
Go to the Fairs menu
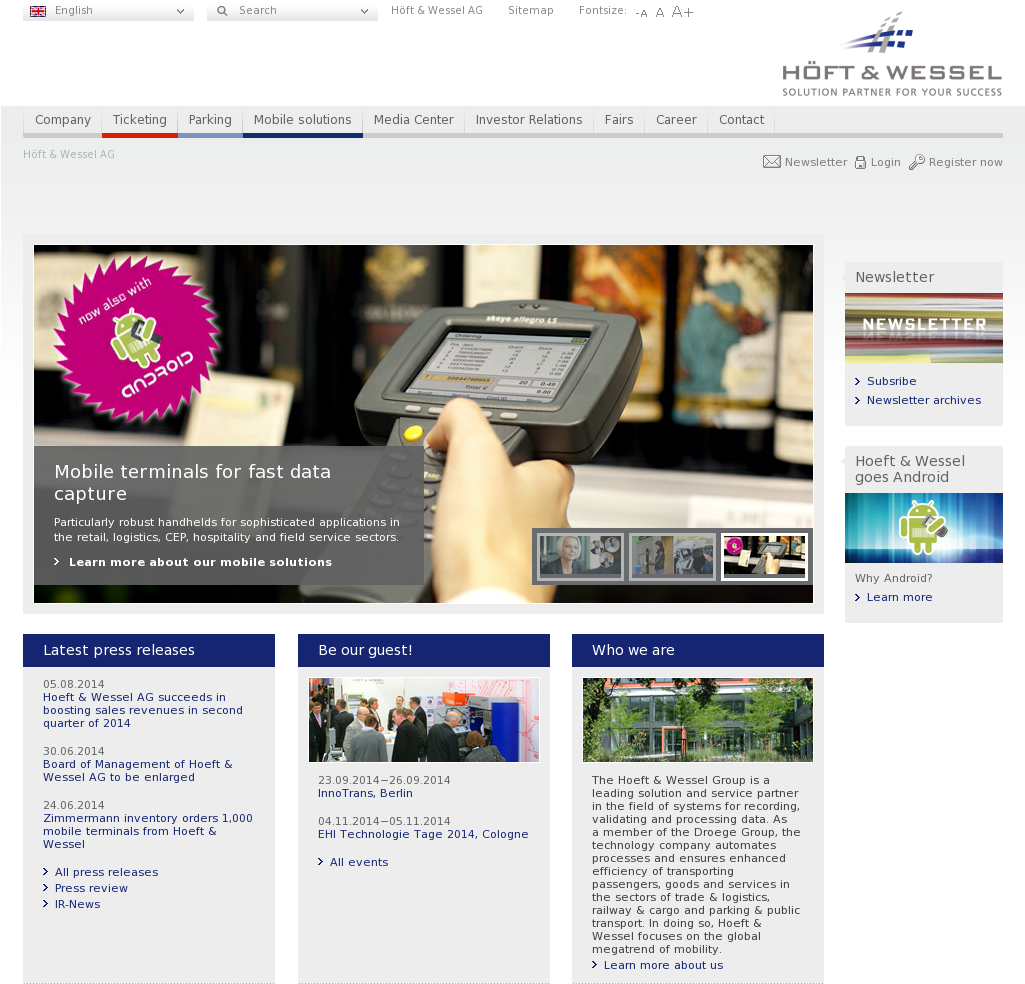click(x=619, y=120)
